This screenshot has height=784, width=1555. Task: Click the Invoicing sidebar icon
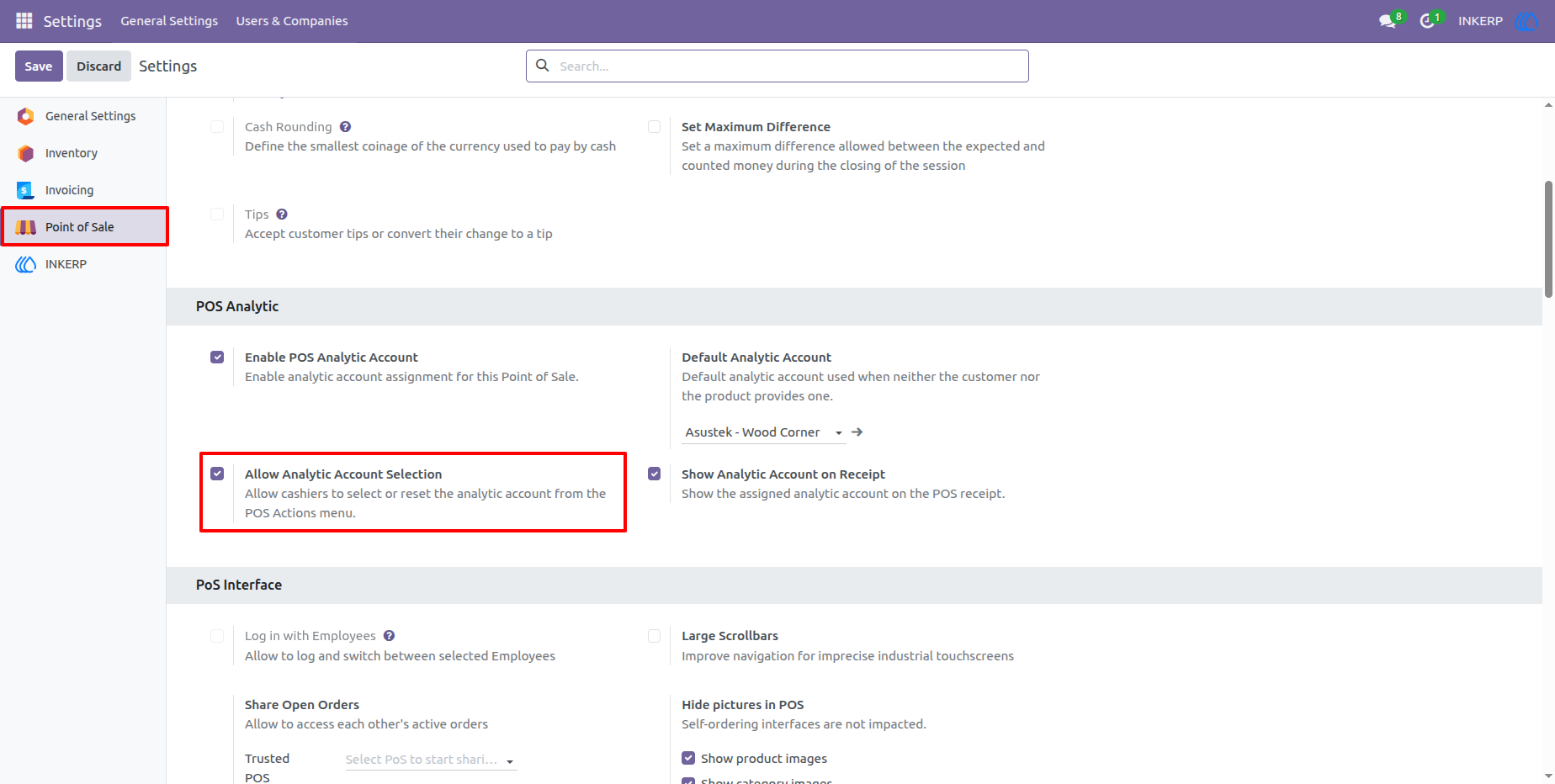(26, 190)
